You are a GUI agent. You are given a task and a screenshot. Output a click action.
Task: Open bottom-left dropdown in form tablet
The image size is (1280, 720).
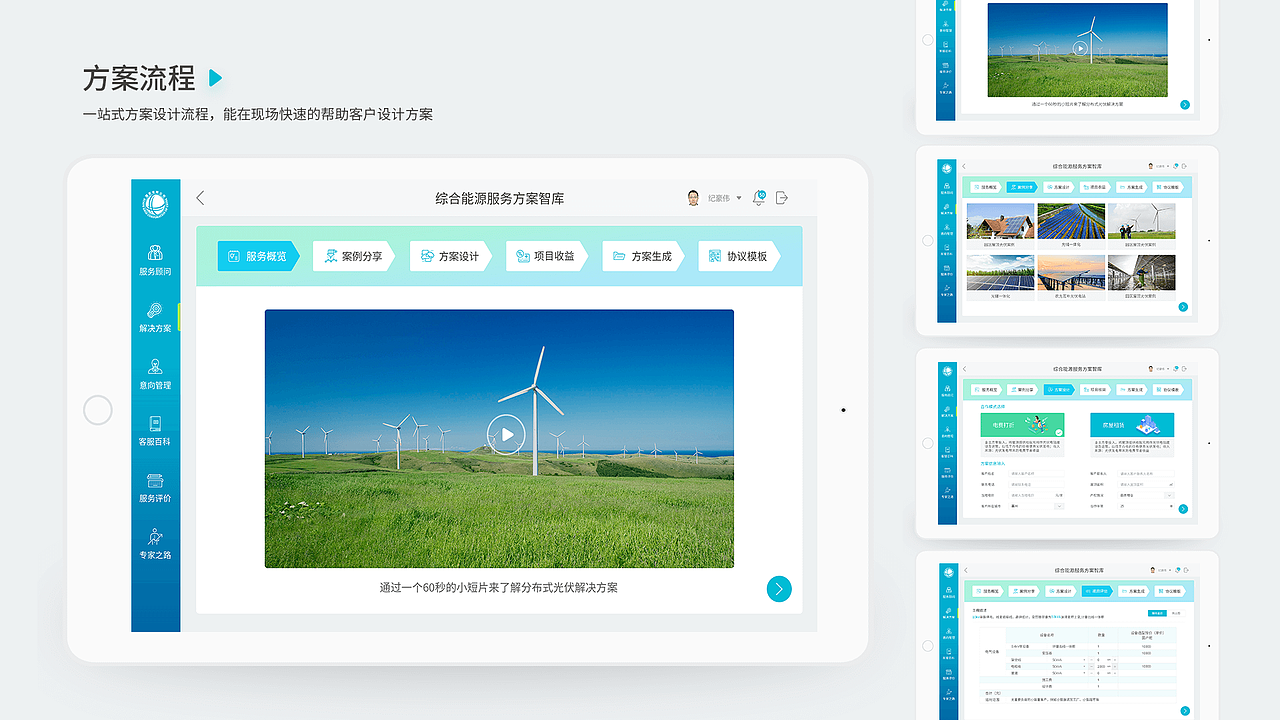click(x=1036, y=506)
